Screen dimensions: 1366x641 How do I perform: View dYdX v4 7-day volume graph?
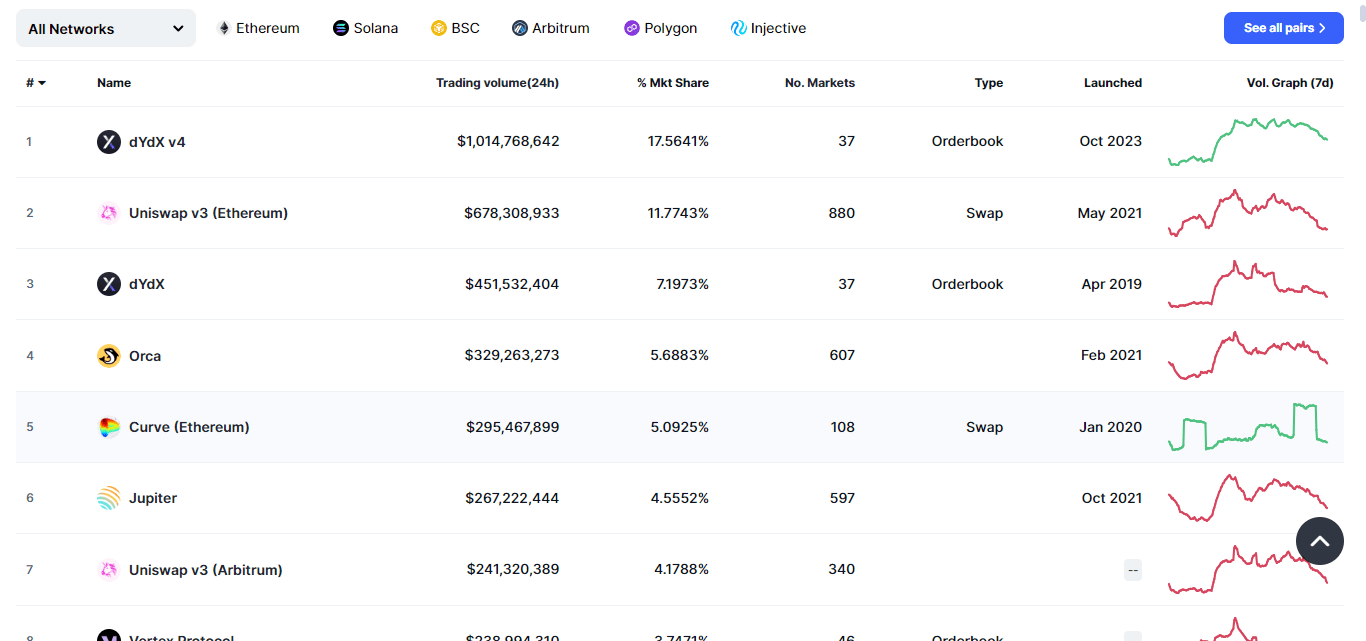[1248, 142]
